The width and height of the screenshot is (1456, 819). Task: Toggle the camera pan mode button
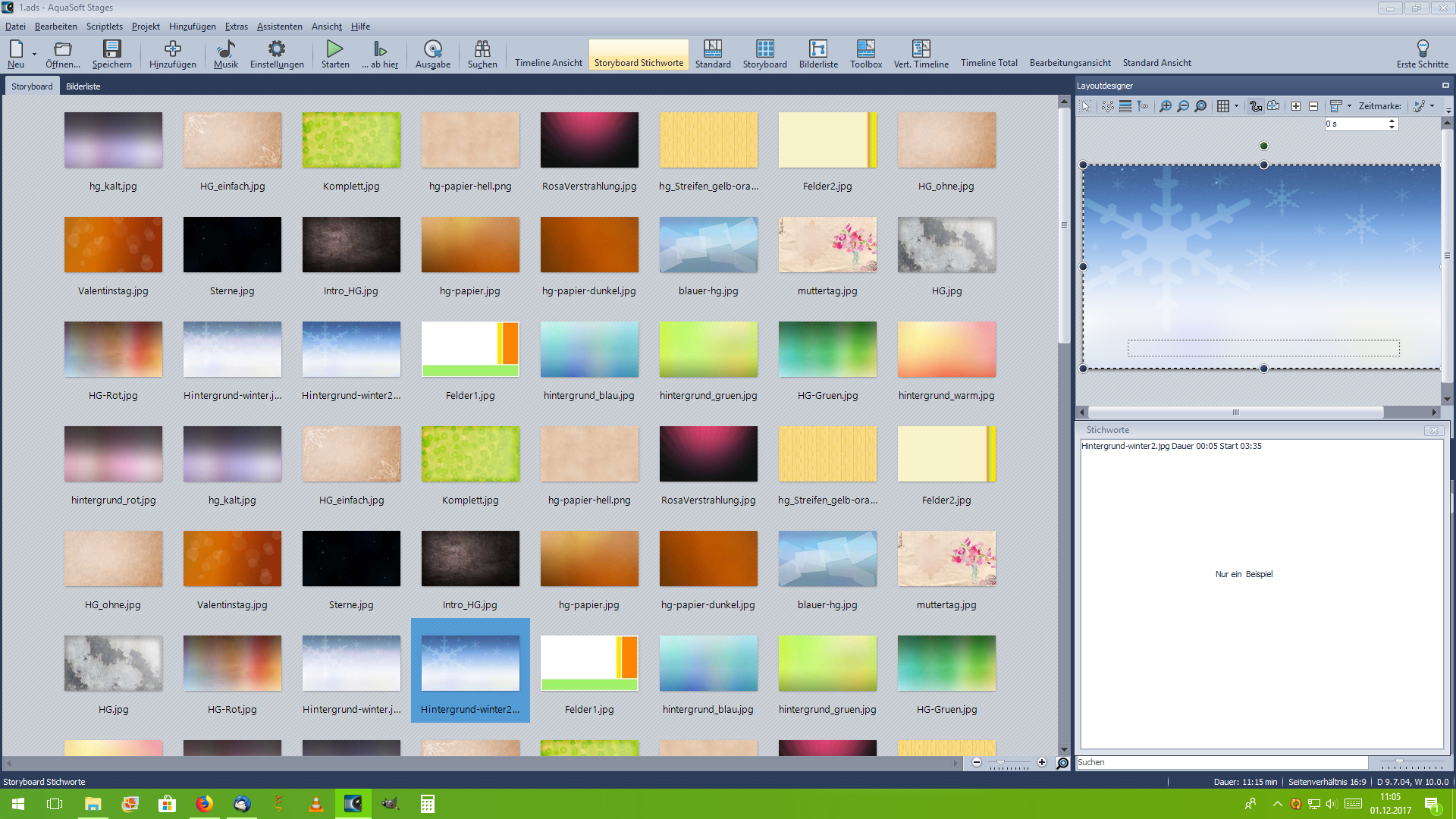[x=1274, y=106]
